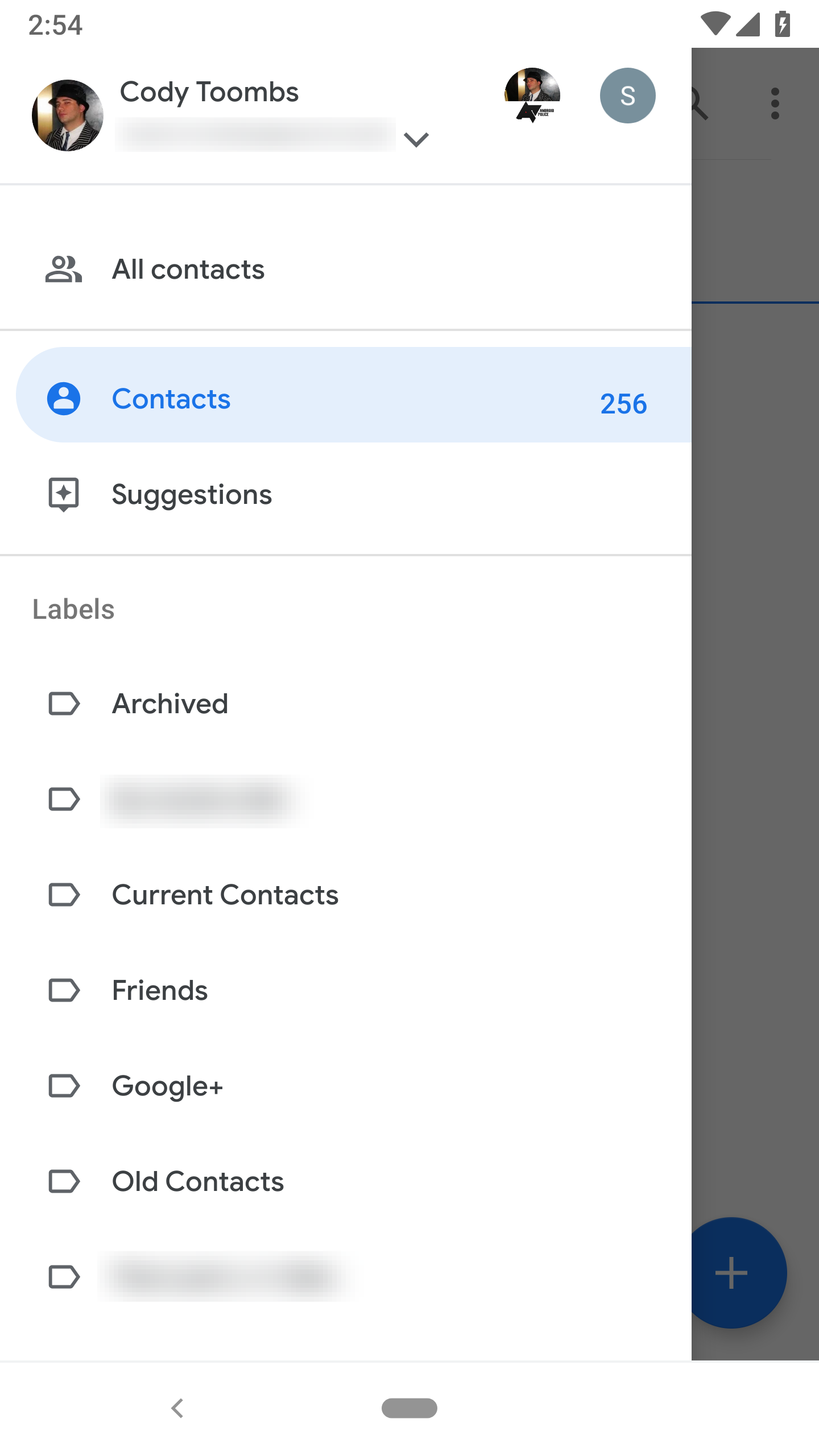819x1456 pixels.
Task: Click the Friends label tag icon
Action: pyautogui.click(x=64, y=990)
